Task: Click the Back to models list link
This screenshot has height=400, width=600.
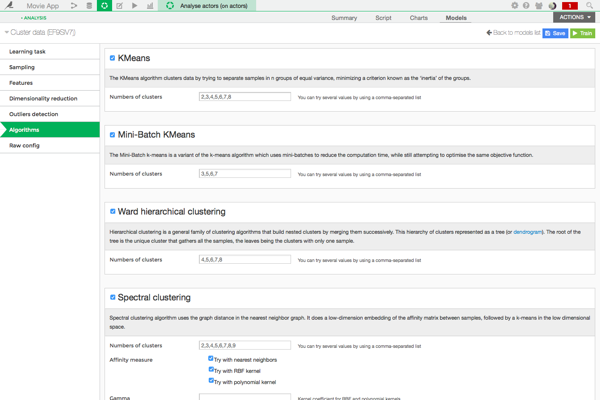Action: 513,33
